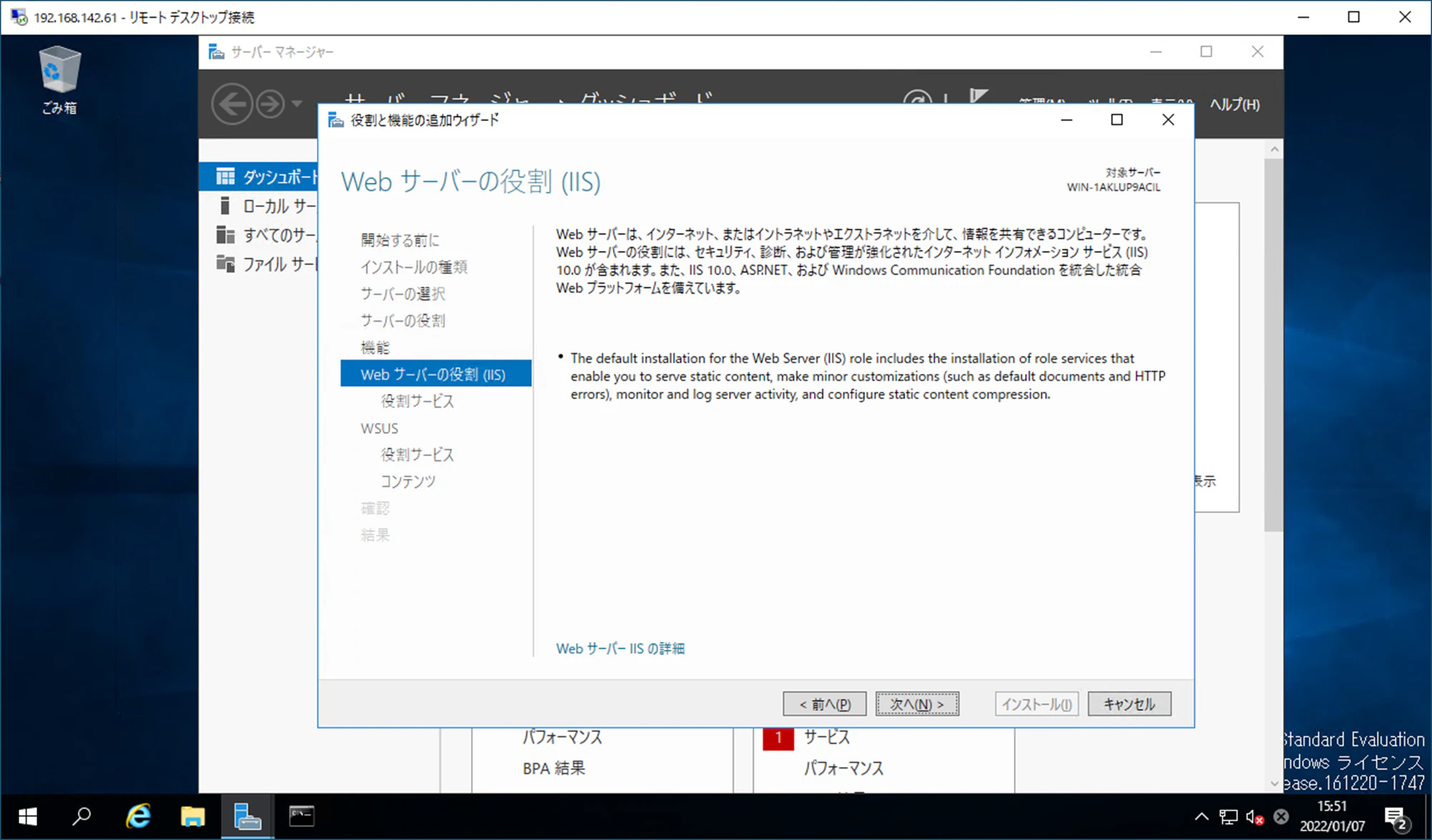This screenshot has height=840, width=1432.
Task: Open the Web サーバー IIS の詳細 link
Action: click(620, 648)
